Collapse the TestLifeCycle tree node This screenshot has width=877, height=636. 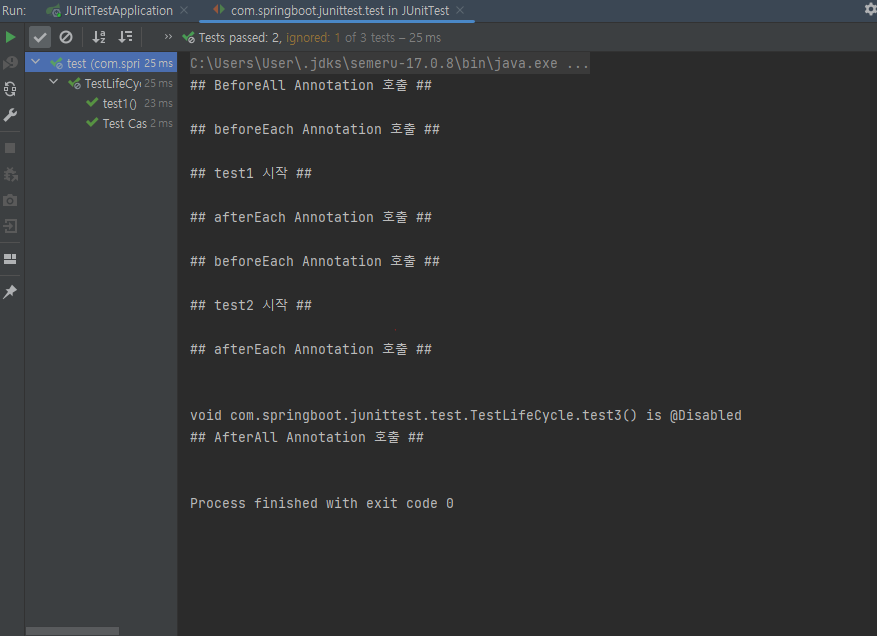point(54,83)
